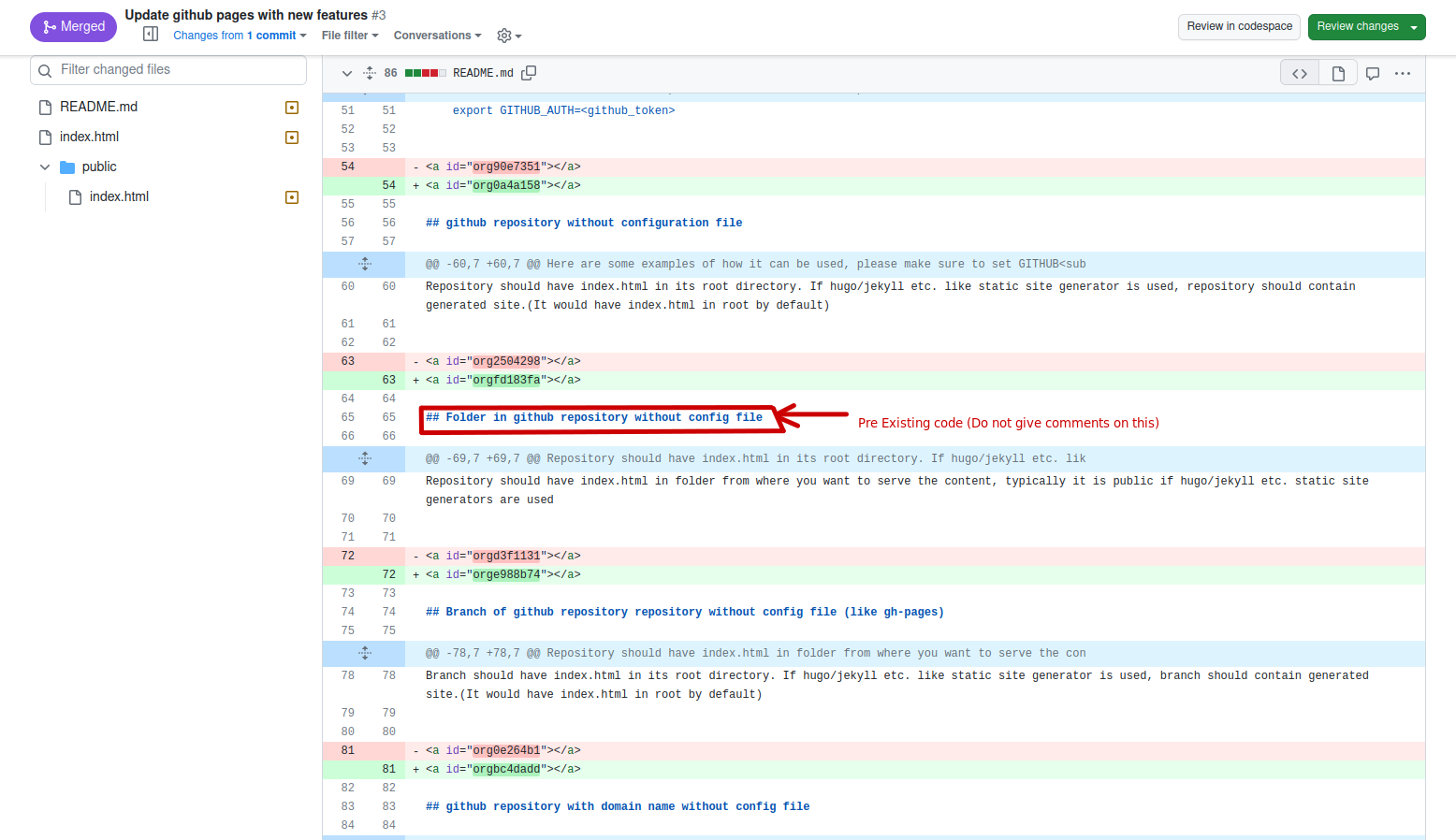Screen dimensions: 1456x840
Task: Open the kebab menu on README.md diff
Action: 1402,73
